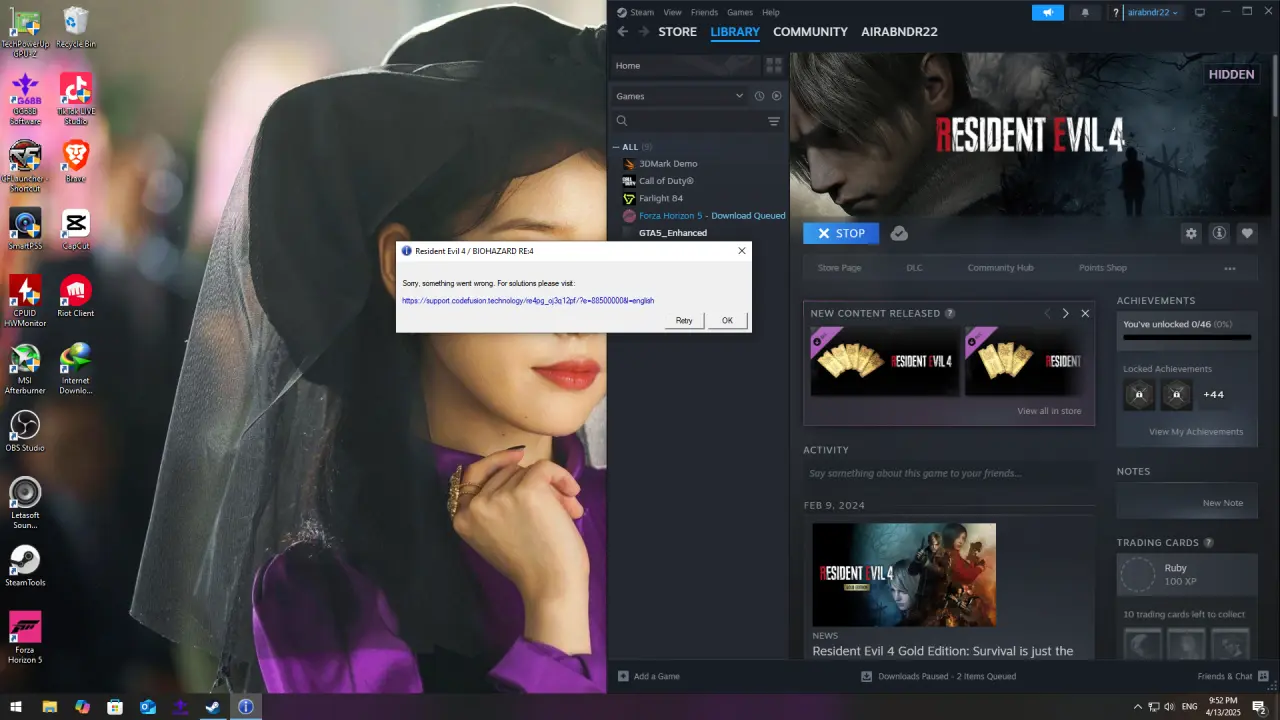Open more options ellipsis in game links bar
This screenshot has height=720, width=1280.
point(1230,268)
